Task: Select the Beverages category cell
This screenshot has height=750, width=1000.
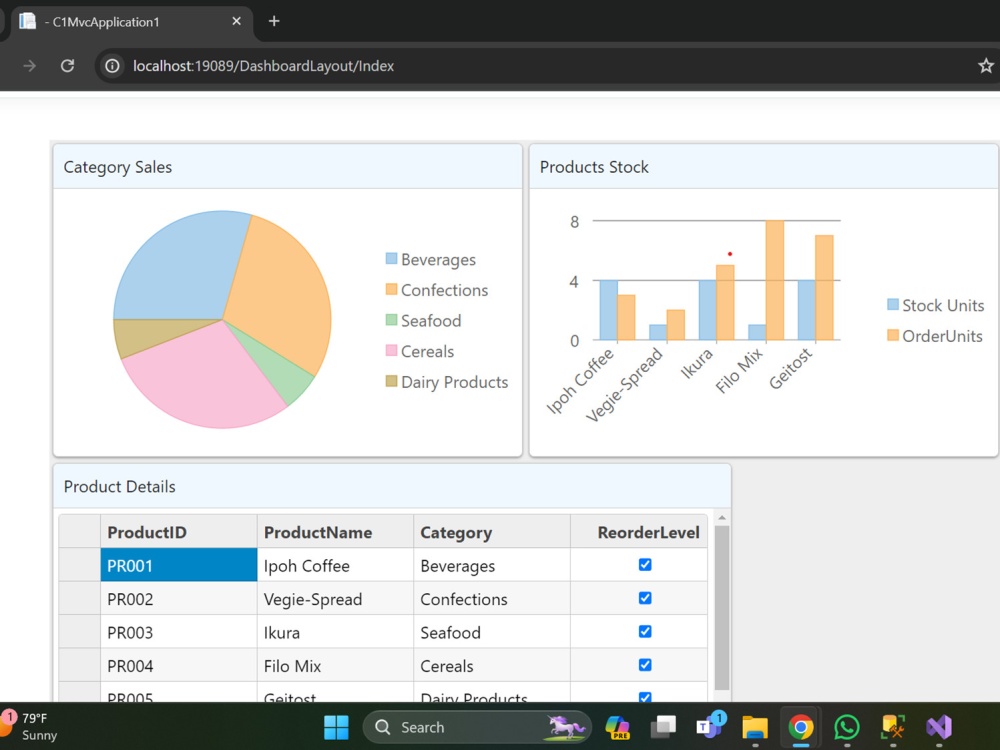Action: pos(492,565)
